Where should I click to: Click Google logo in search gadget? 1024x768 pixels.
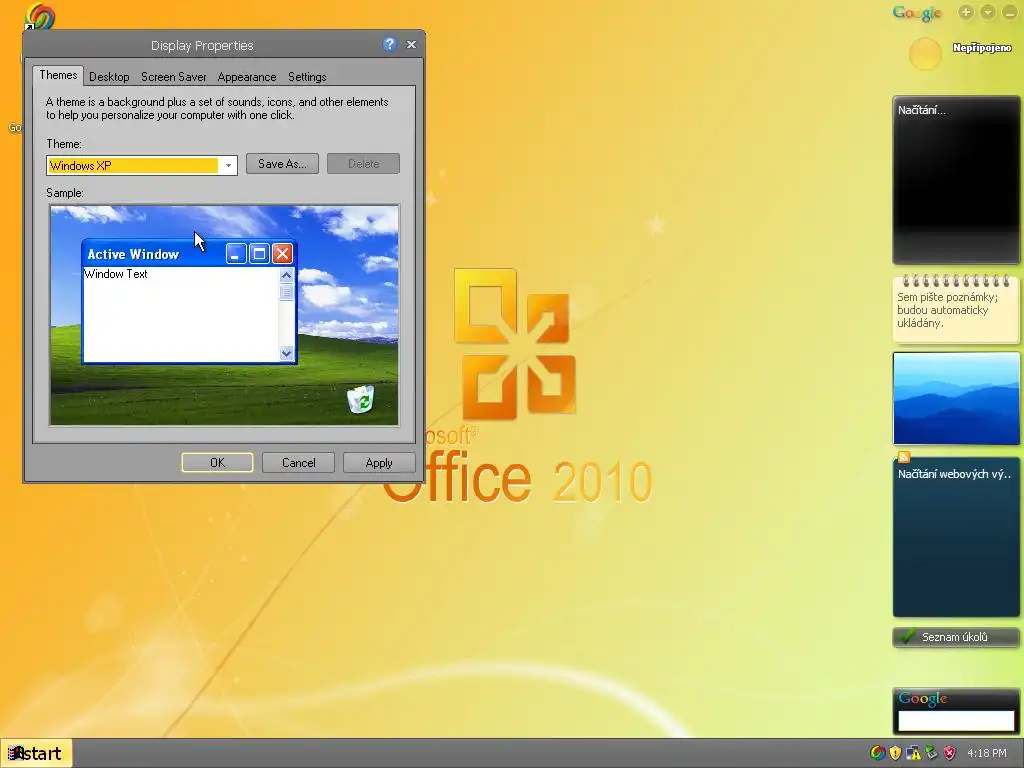[x=922, y=698]
